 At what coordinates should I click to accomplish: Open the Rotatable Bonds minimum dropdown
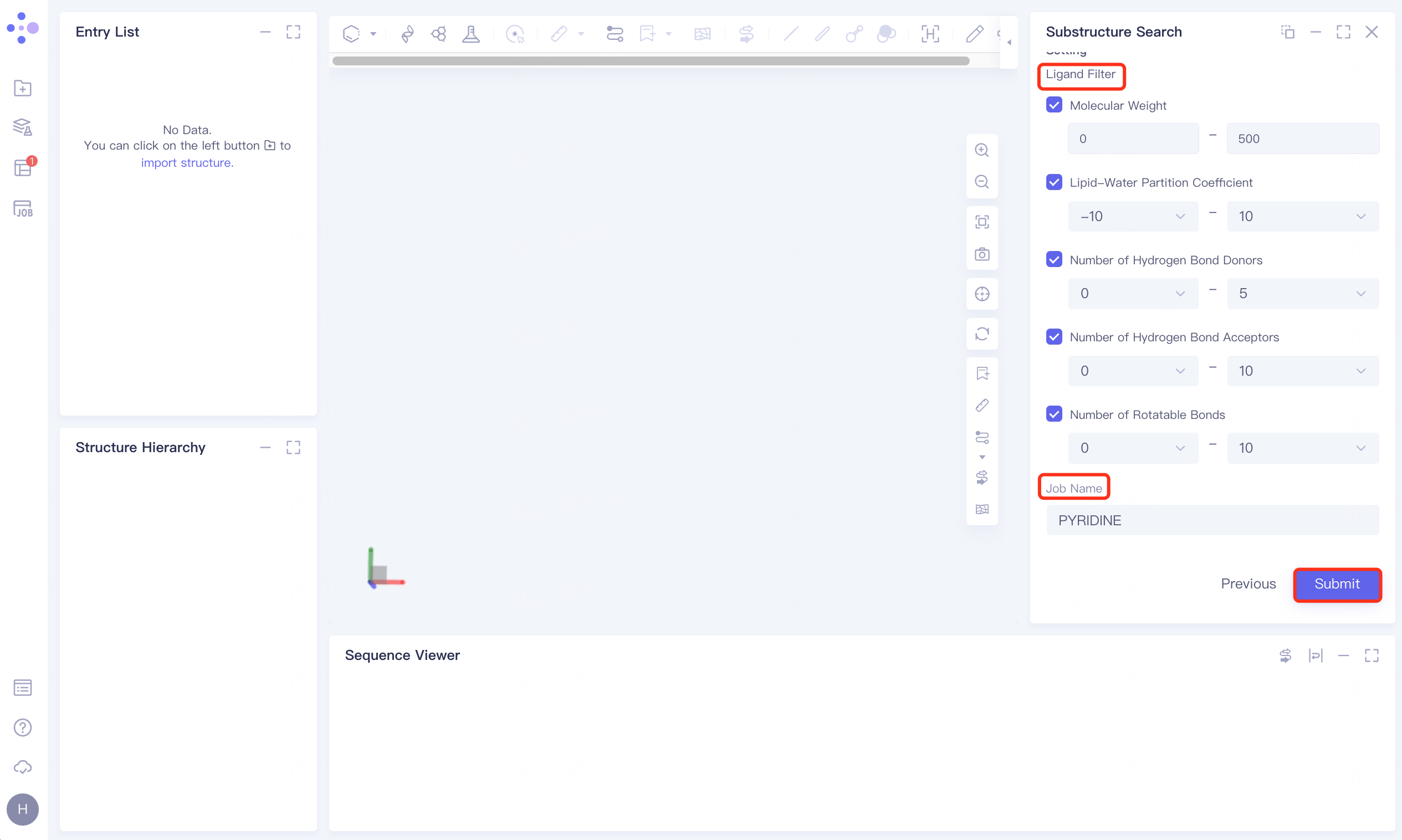(x=1133, y=448)
